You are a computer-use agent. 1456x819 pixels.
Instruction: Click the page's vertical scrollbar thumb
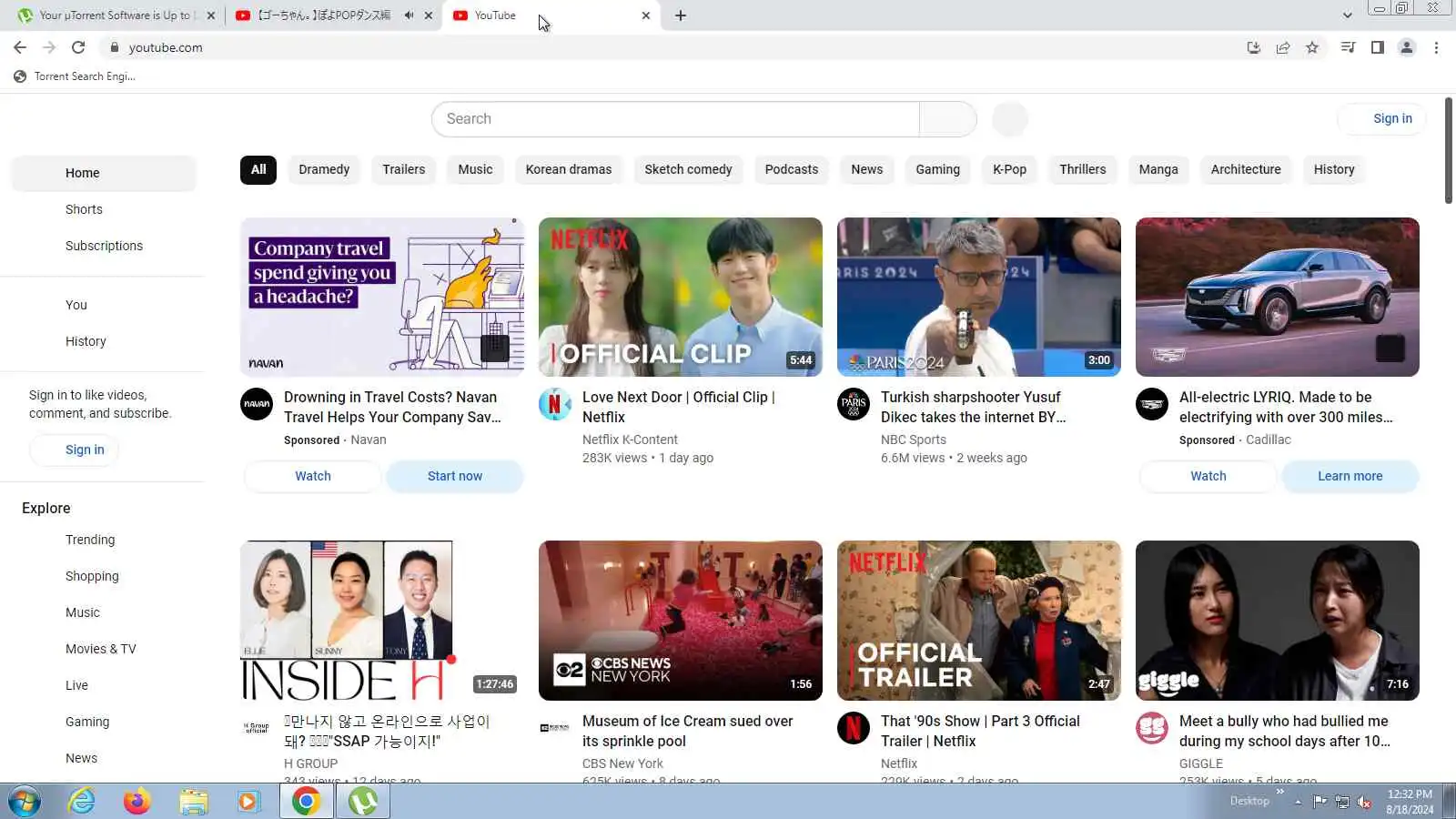tap(1449, 151)
